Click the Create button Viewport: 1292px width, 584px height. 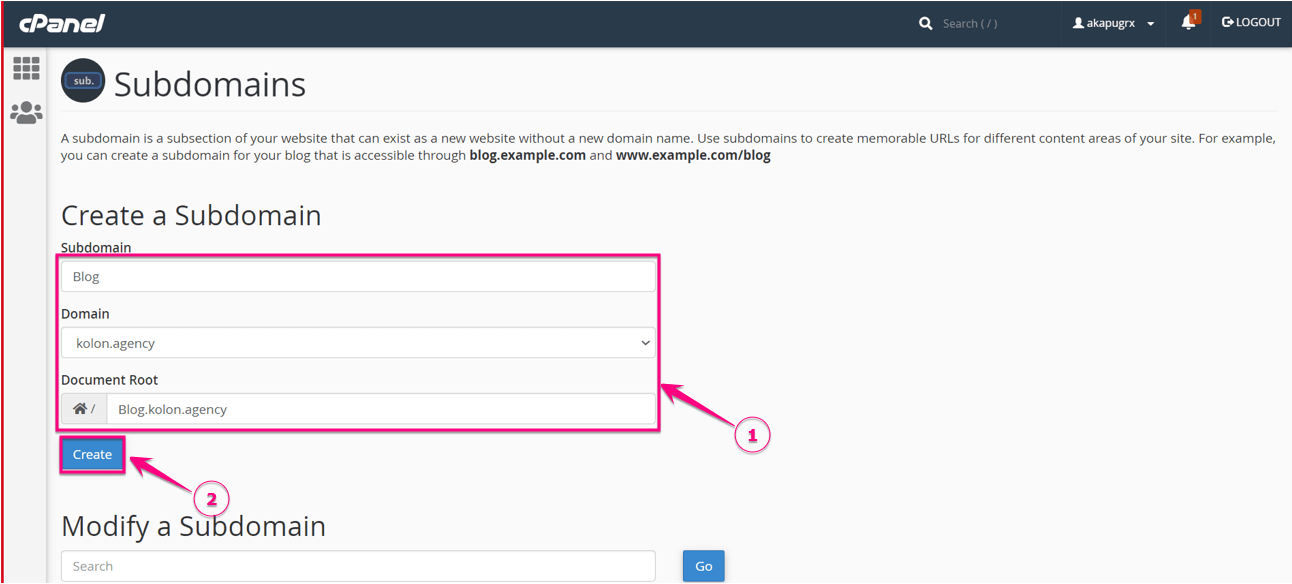(x=92, y=454)
